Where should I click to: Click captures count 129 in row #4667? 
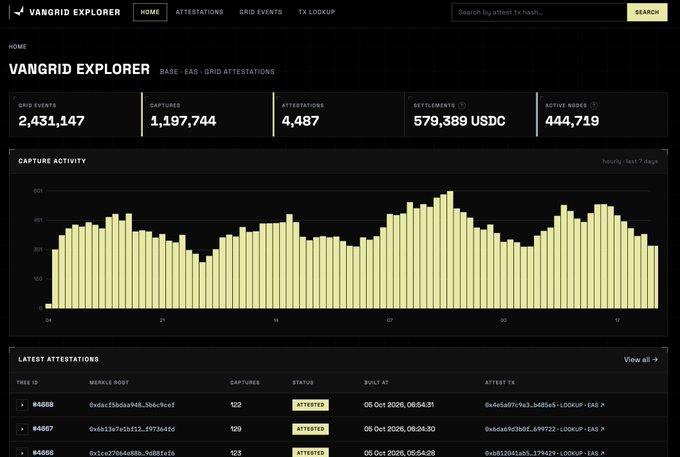(x=235, y=429)
